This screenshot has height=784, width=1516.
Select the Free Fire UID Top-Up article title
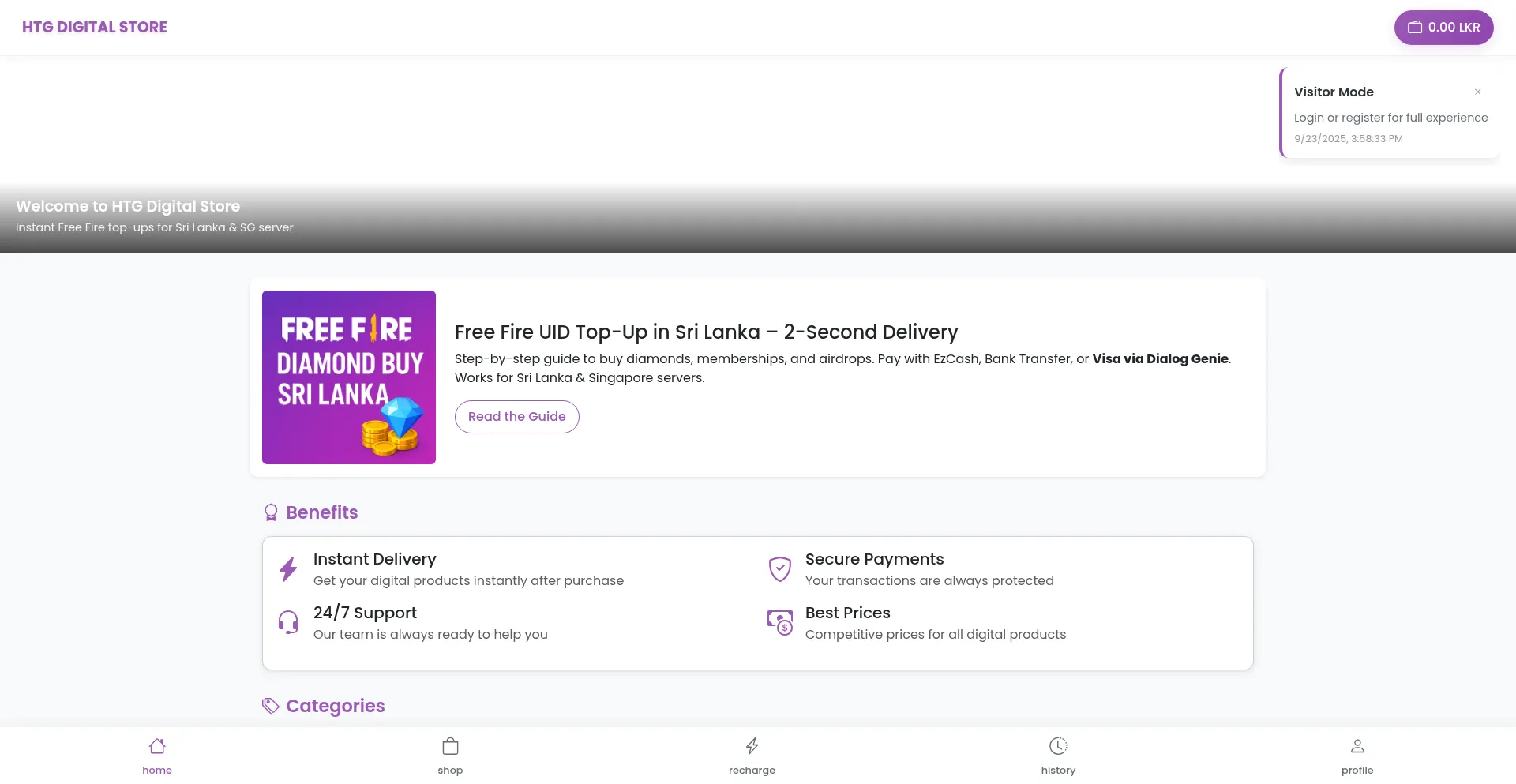pyautogui.click(x=706, y=332)
